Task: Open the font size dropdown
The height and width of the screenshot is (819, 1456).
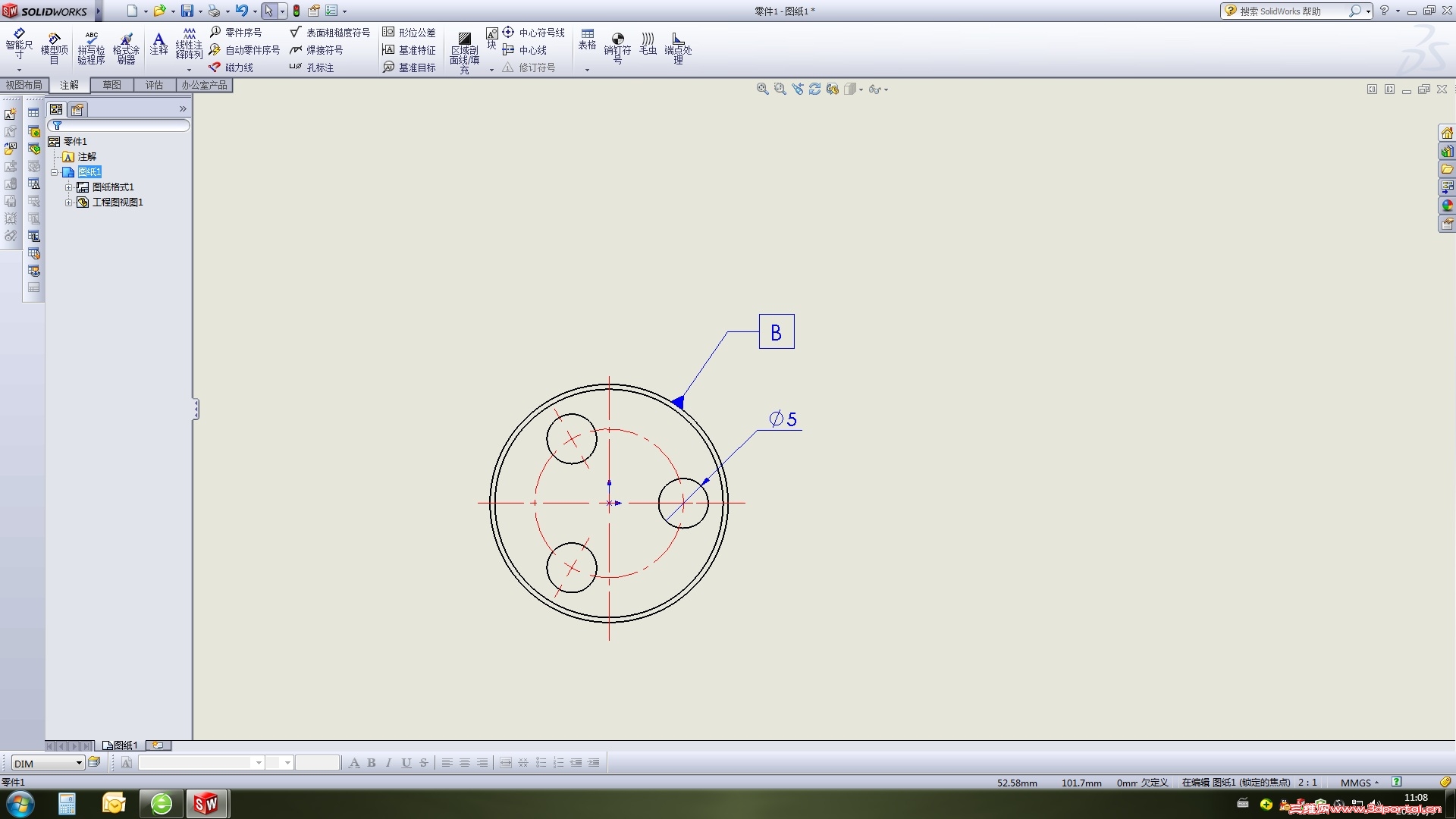Action: coord(287,763)
